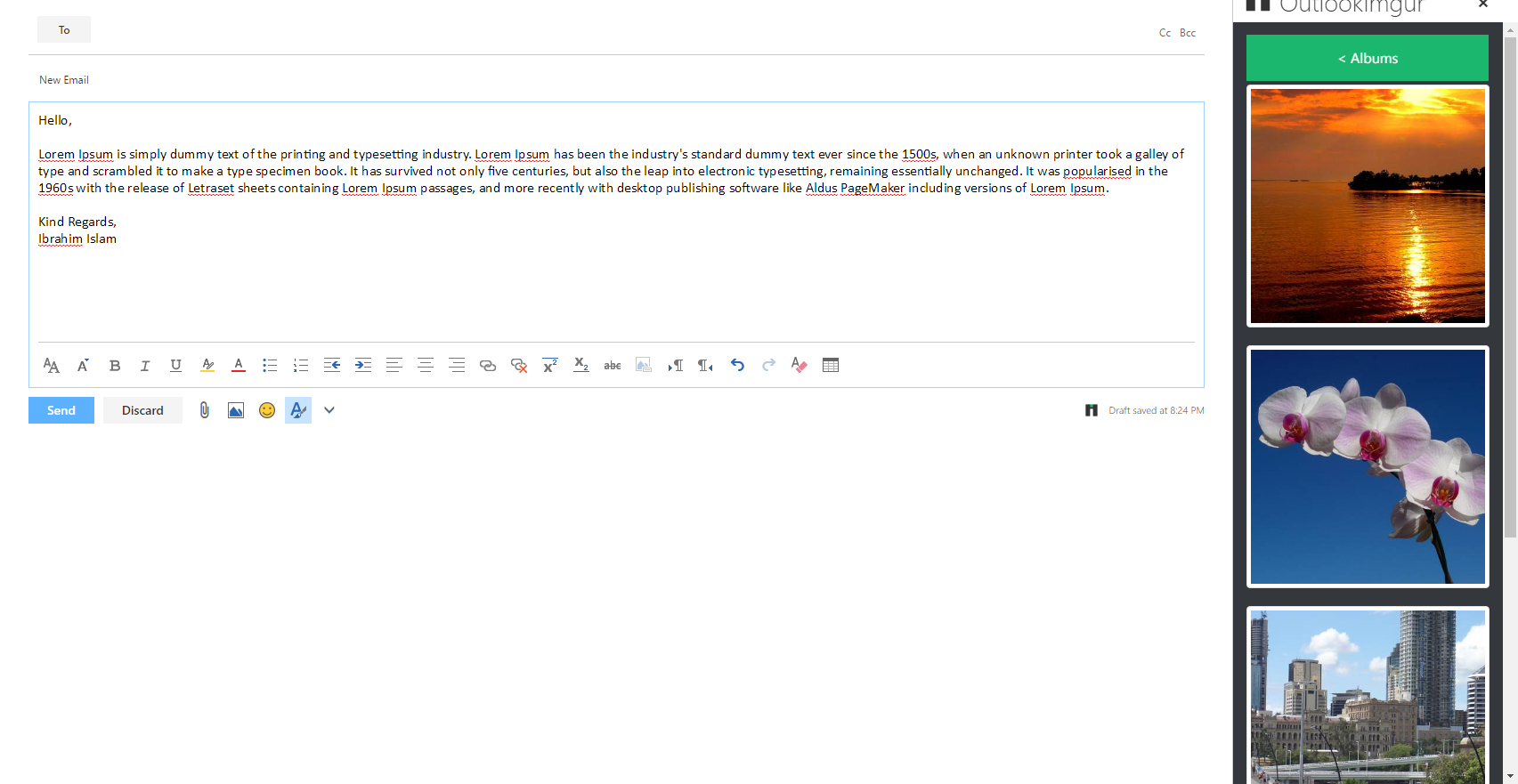Screen dimensions: 1518x784
Task: Insert a numbered list
Action: click(x=301, y=365)
